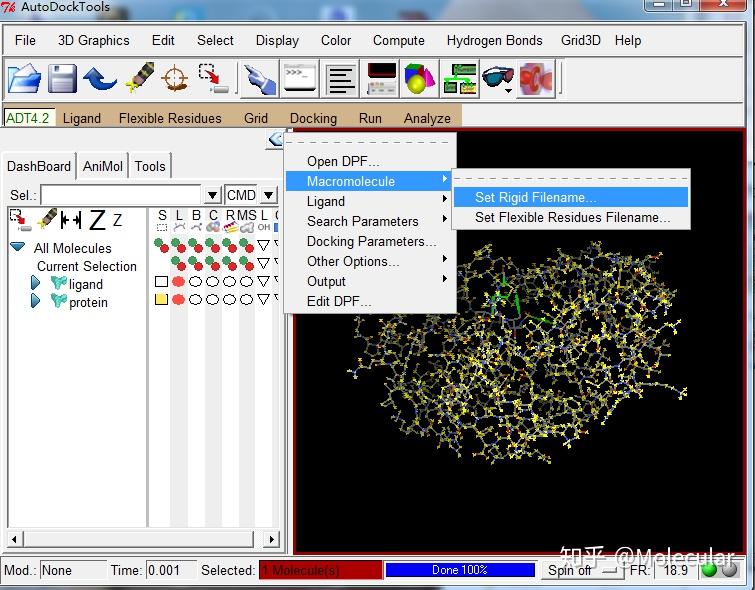The image size is (755, 590).
Task: Click the large Z icon in dashboard
Action: click(x=98, y=220)
